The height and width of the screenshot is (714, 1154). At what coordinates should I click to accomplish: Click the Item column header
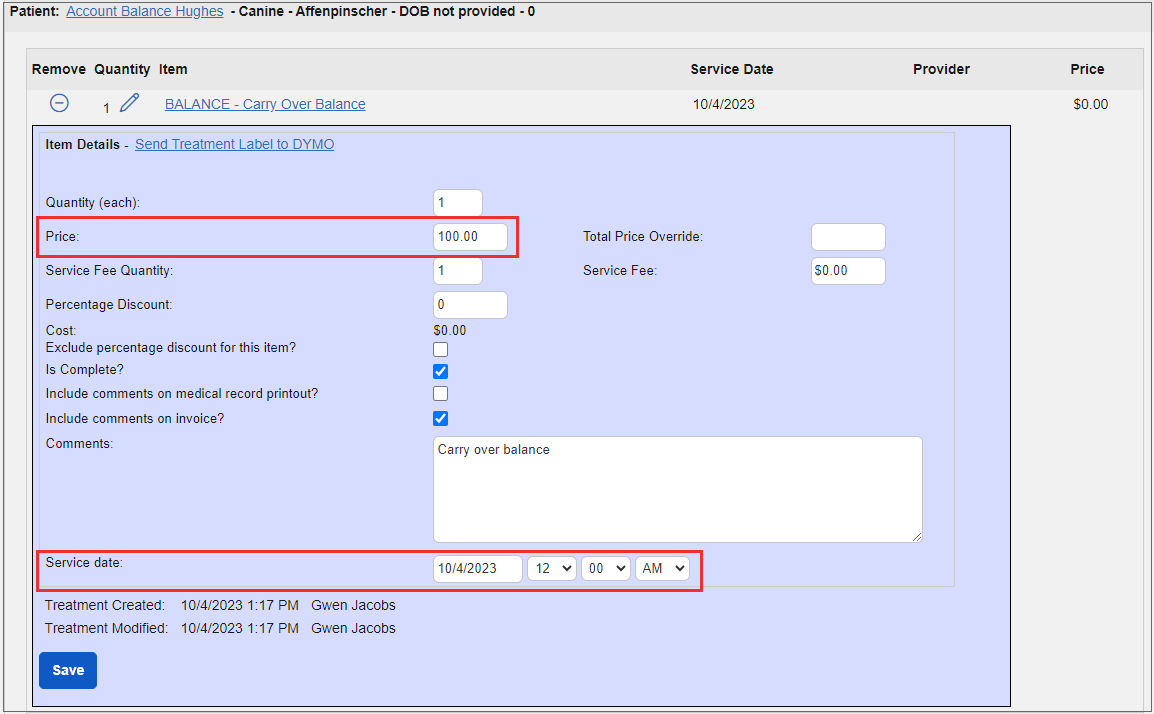pos(173,69)
